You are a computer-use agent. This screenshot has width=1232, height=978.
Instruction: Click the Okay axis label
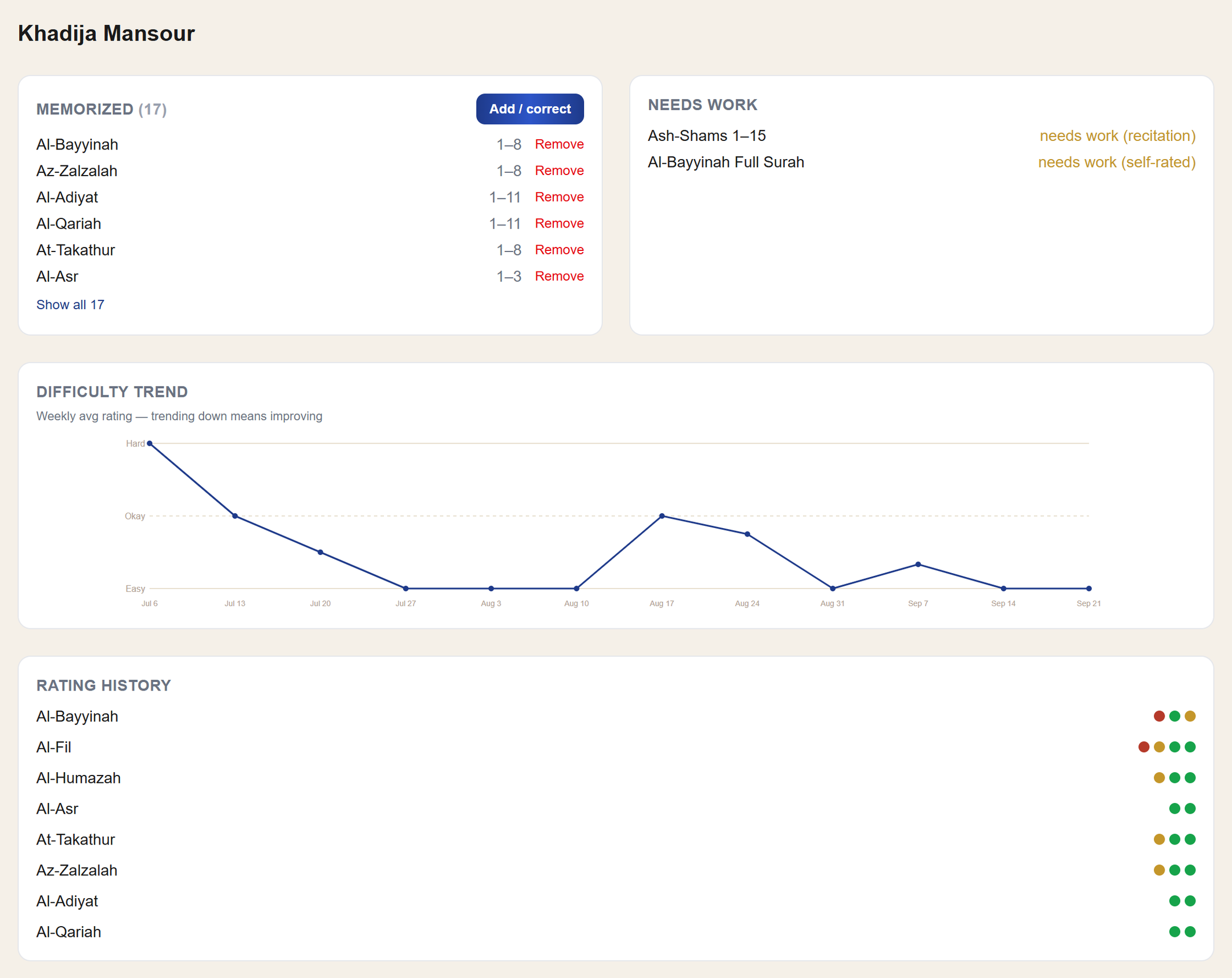coord(135,516)
